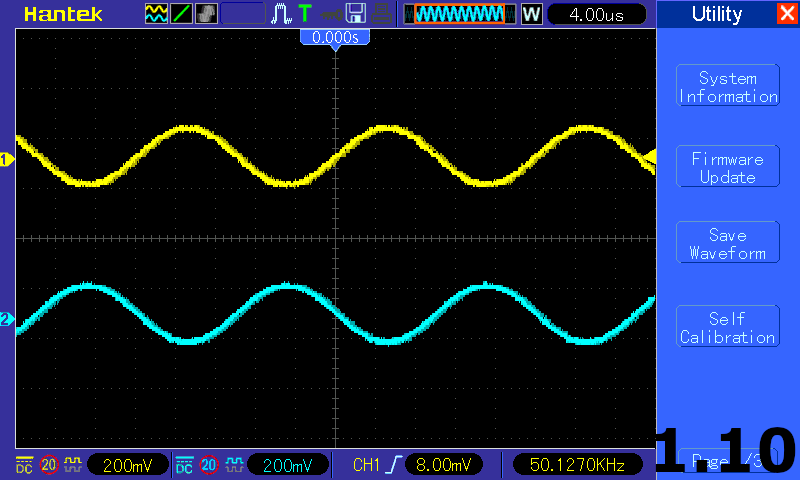Start Self Calibration

[x=728, y=326]
